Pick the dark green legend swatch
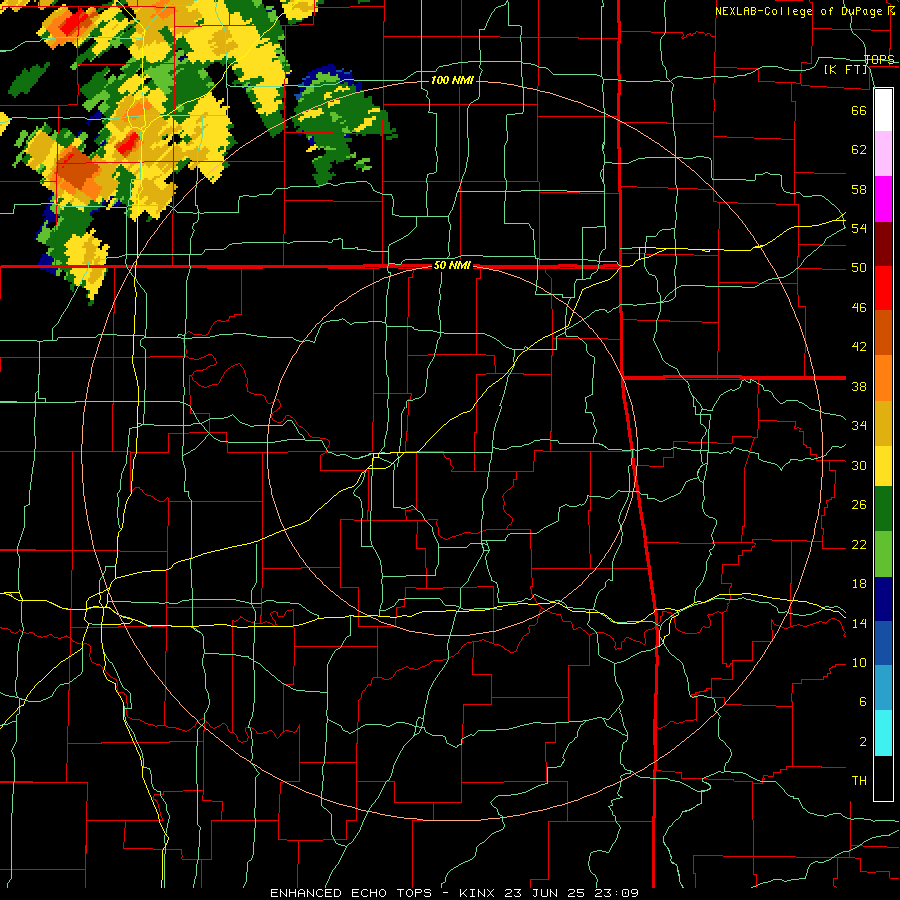The height and width of the screenshot is (900, 900). [x=883, y=509]
